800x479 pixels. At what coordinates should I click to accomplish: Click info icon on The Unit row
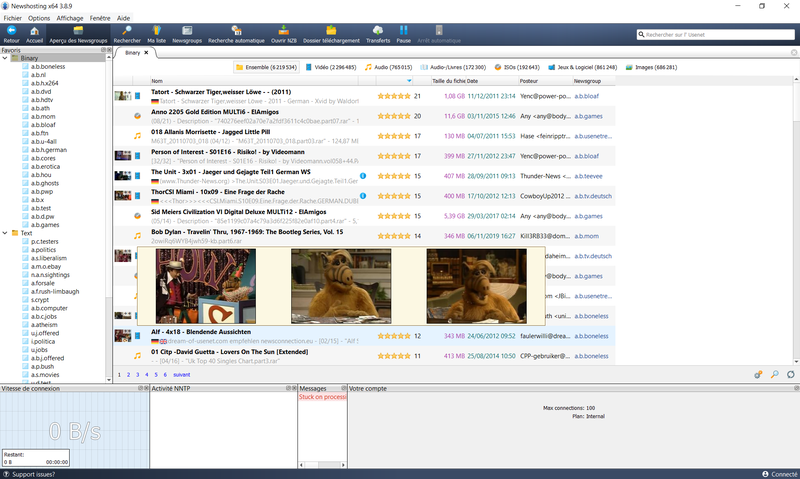(x=363, y=176)
